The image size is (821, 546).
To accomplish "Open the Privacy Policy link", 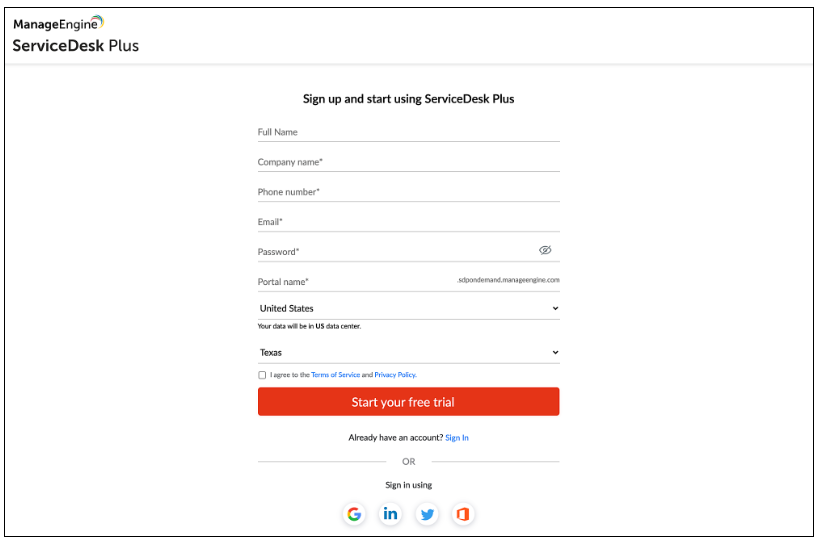I will click(395, 375).
